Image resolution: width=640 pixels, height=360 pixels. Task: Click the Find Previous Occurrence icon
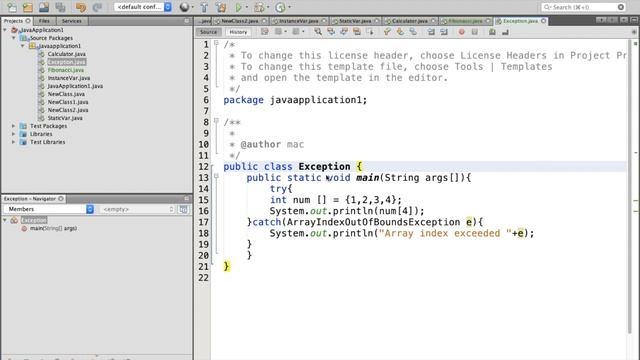pos(331,31)
